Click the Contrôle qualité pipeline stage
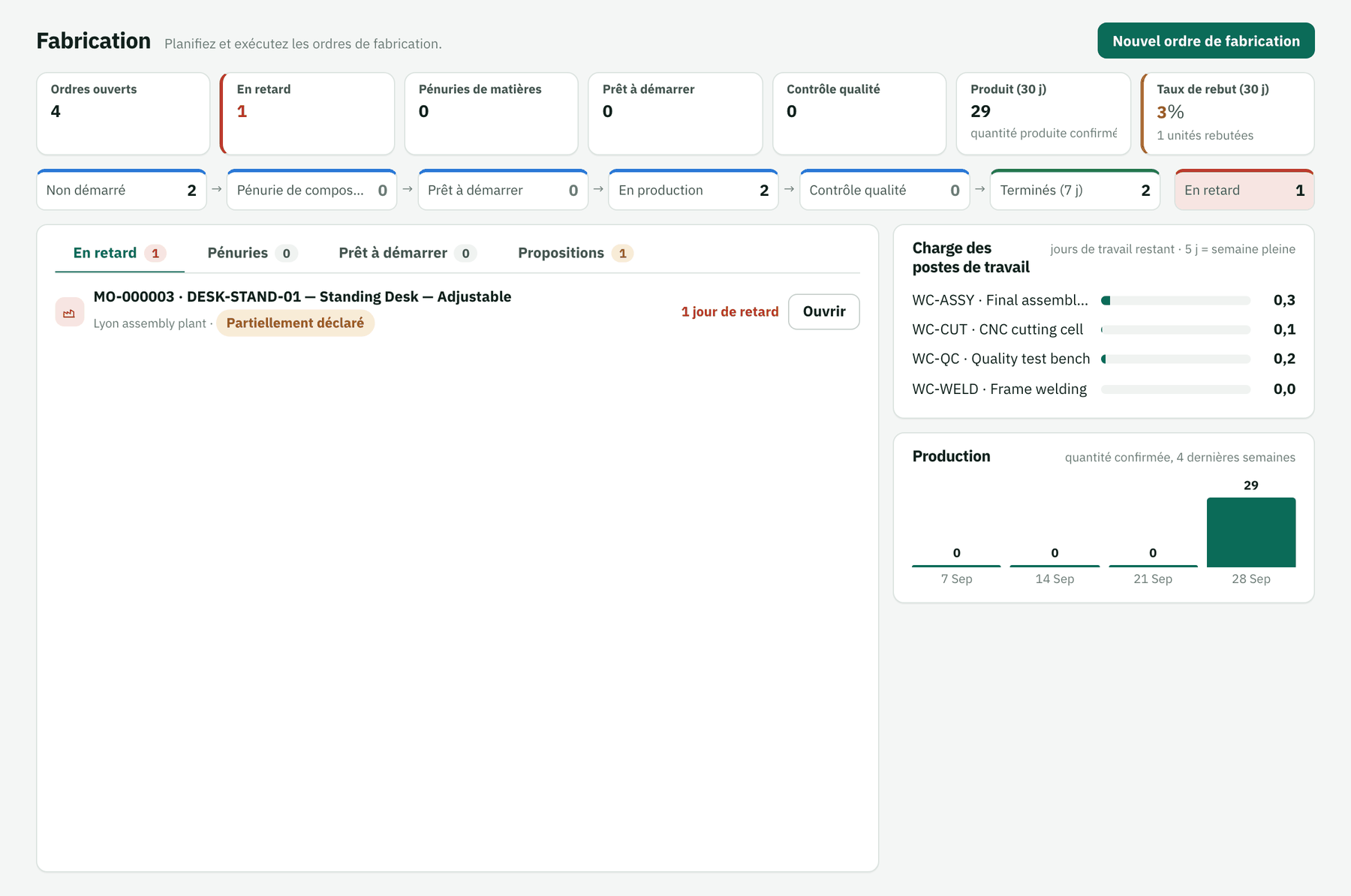This screenshot has width=1351, height=896. pos(884,190)
